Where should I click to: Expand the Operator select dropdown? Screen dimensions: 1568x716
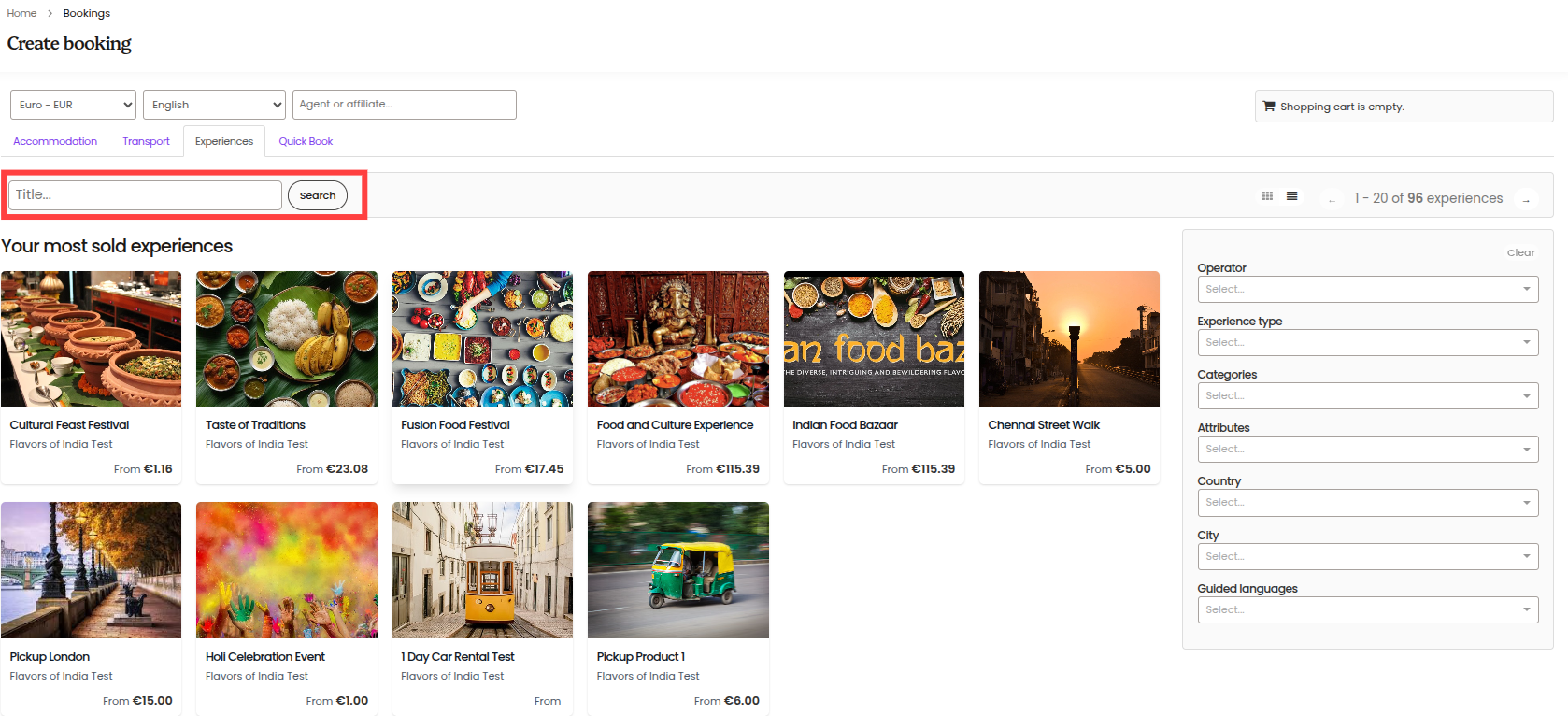(1368, 289)
